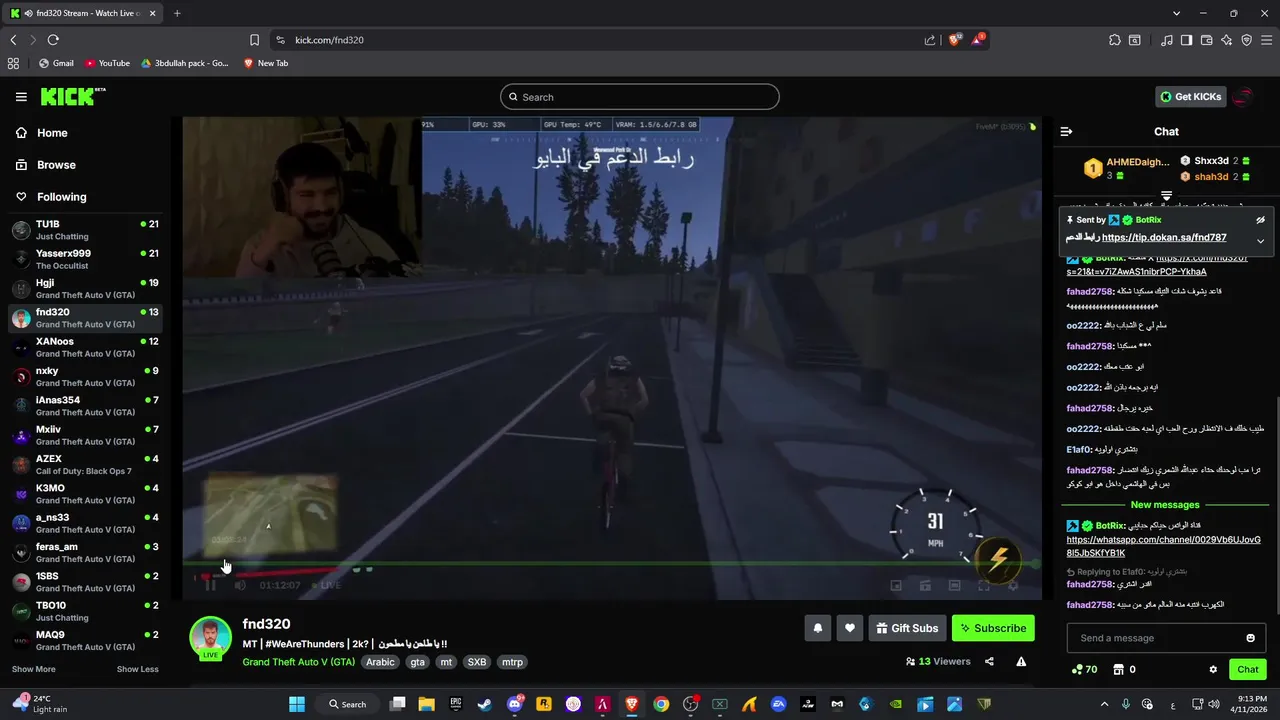Click Show More in sidebar
The height and width of the screenshot is (720, 1280).
34,669
